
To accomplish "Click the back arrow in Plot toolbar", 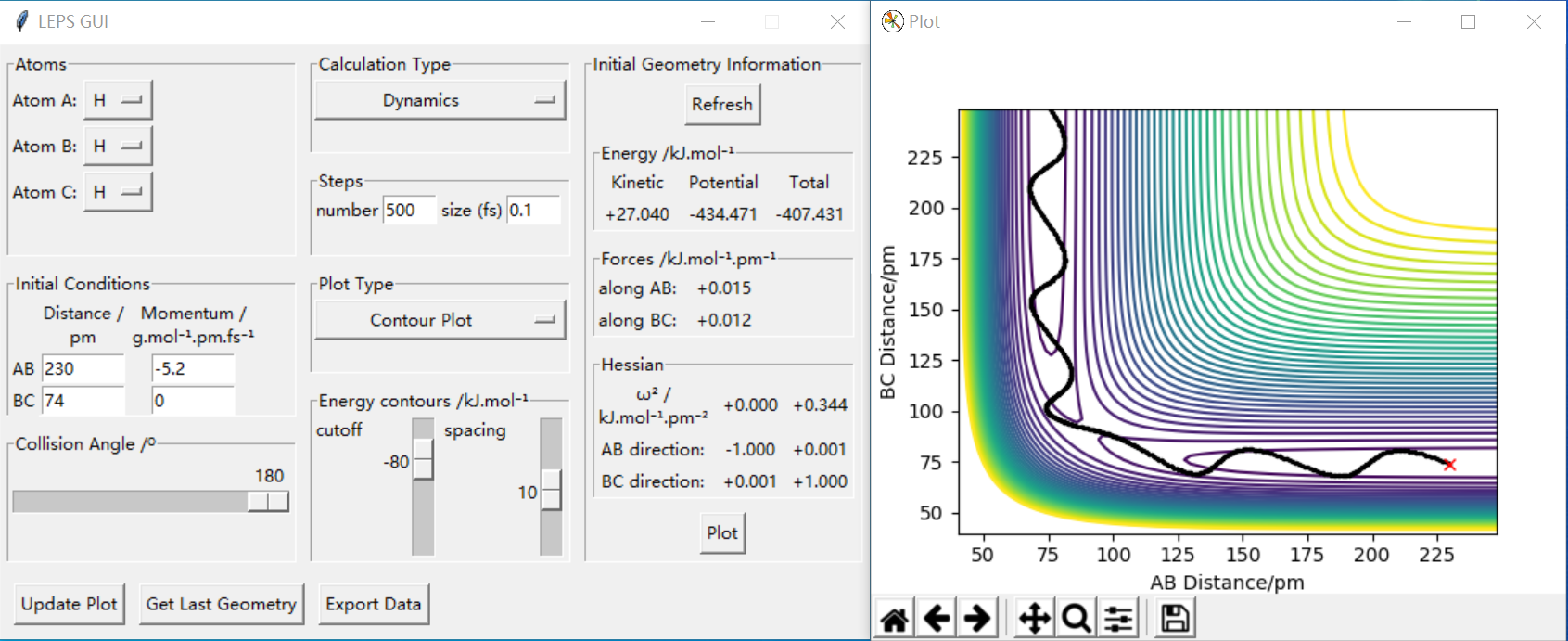I will (937, 618).
